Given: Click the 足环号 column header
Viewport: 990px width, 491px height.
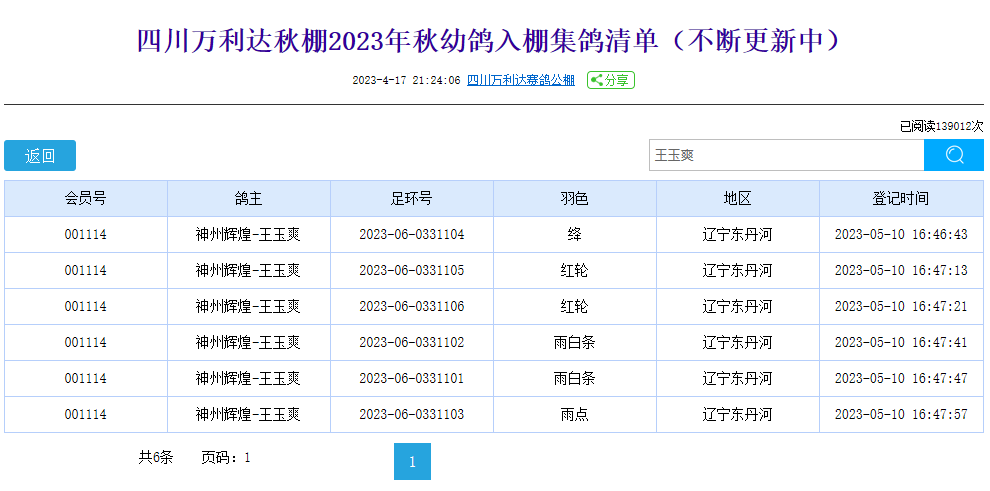Looking at the screenshot, I should (411, 199).
